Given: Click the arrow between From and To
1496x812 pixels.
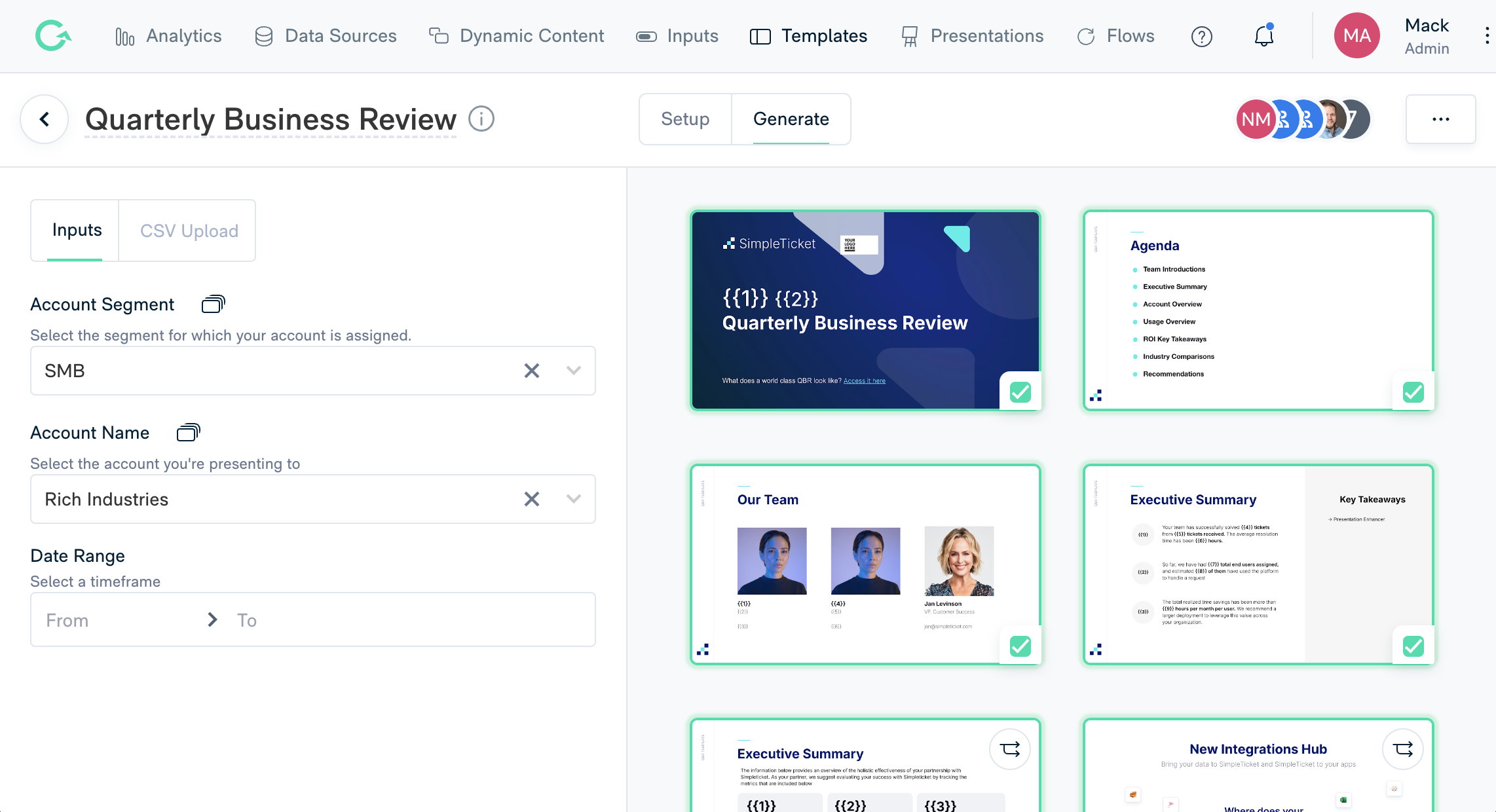Looking at the screenshot, I should [212, 619].
